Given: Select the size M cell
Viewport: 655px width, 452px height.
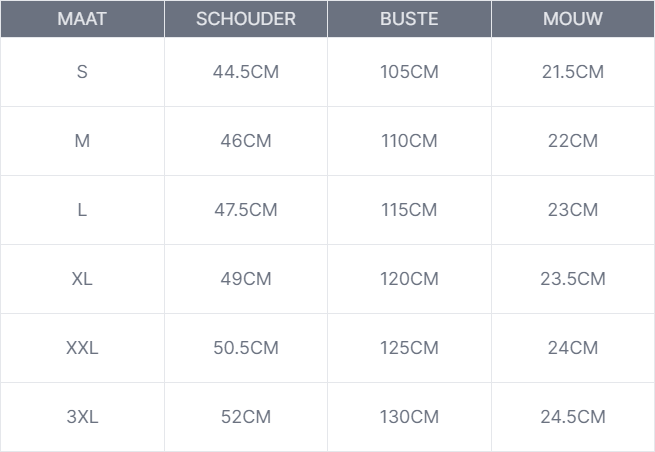Looking at the screenshot, I should [x=82, y=141].
